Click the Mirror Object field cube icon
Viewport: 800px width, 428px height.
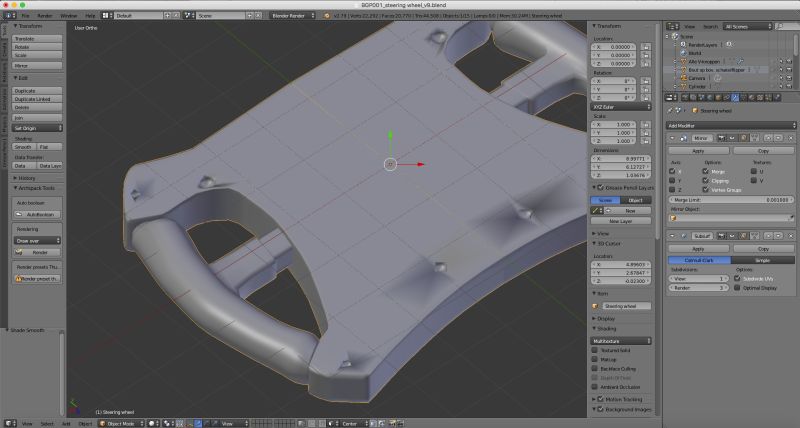(x=673, y=218)
